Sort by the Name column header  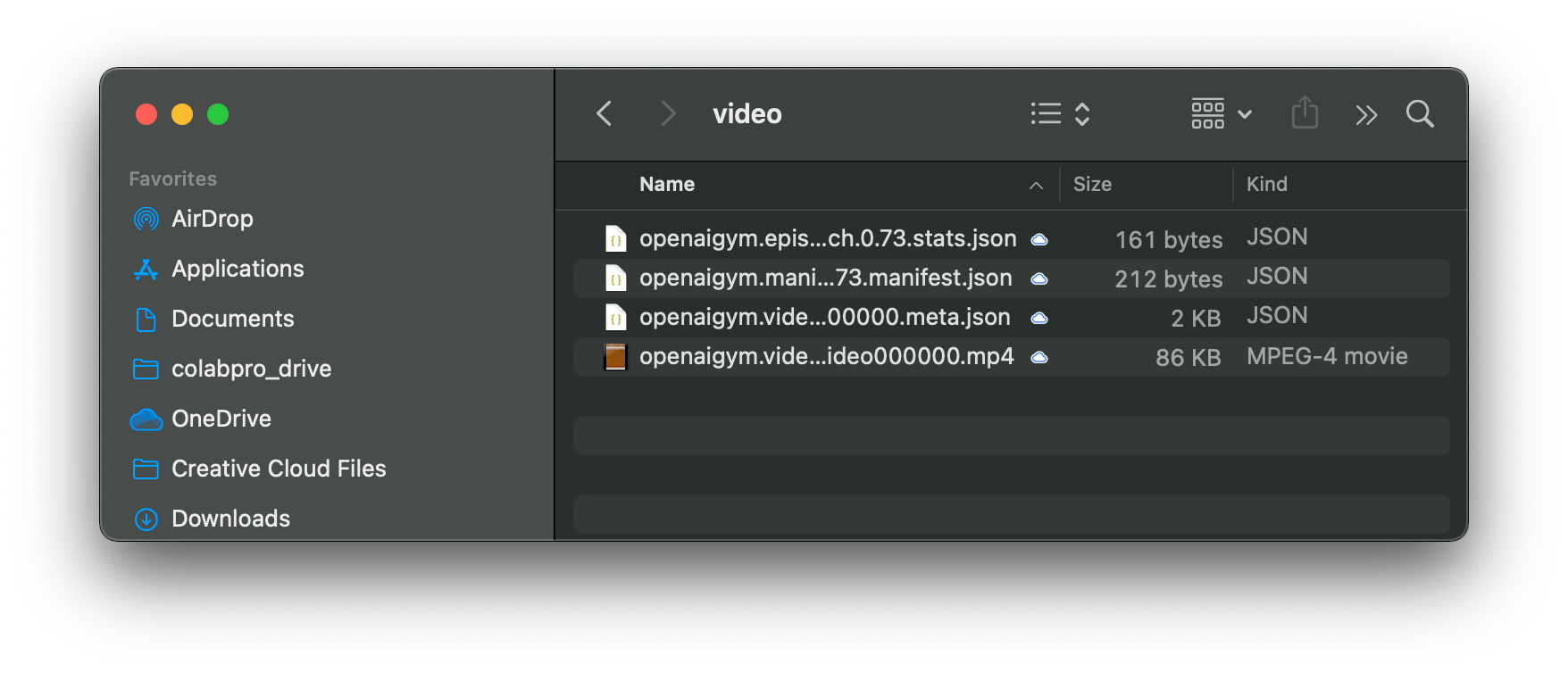(x=667, y=184)
